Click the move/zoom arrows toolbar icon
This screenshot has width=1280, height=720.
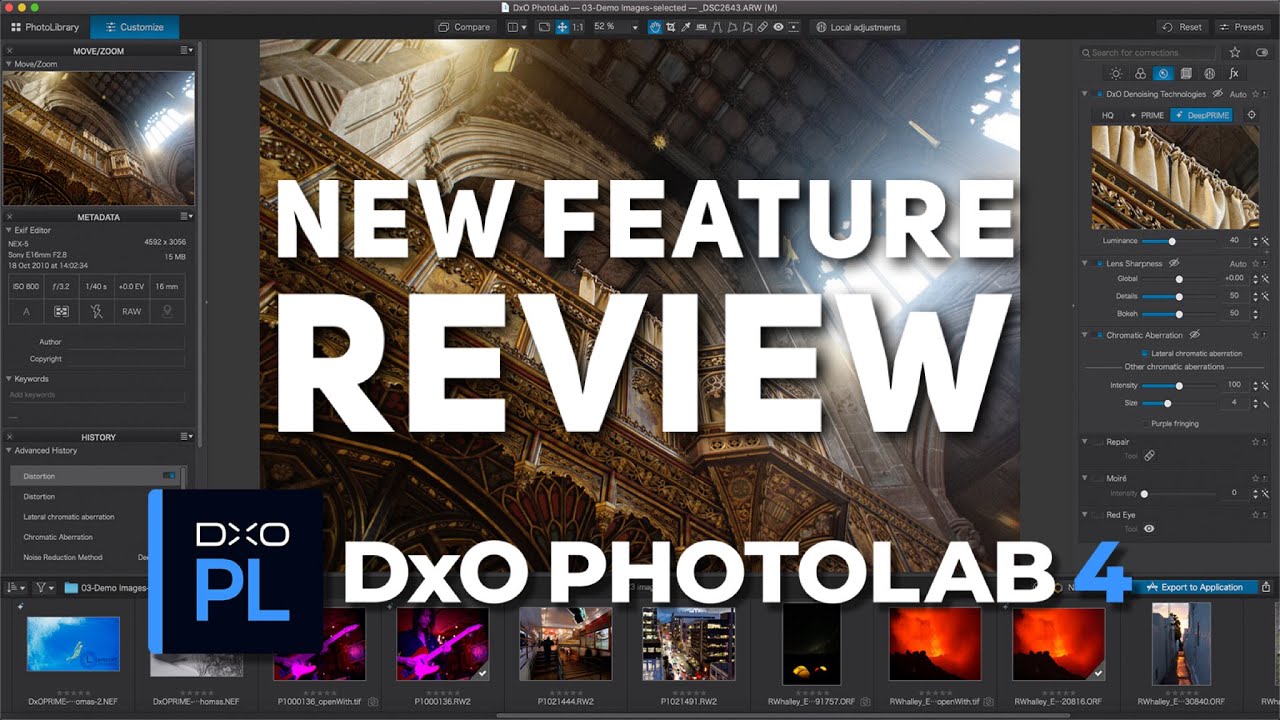click(562, 27)
